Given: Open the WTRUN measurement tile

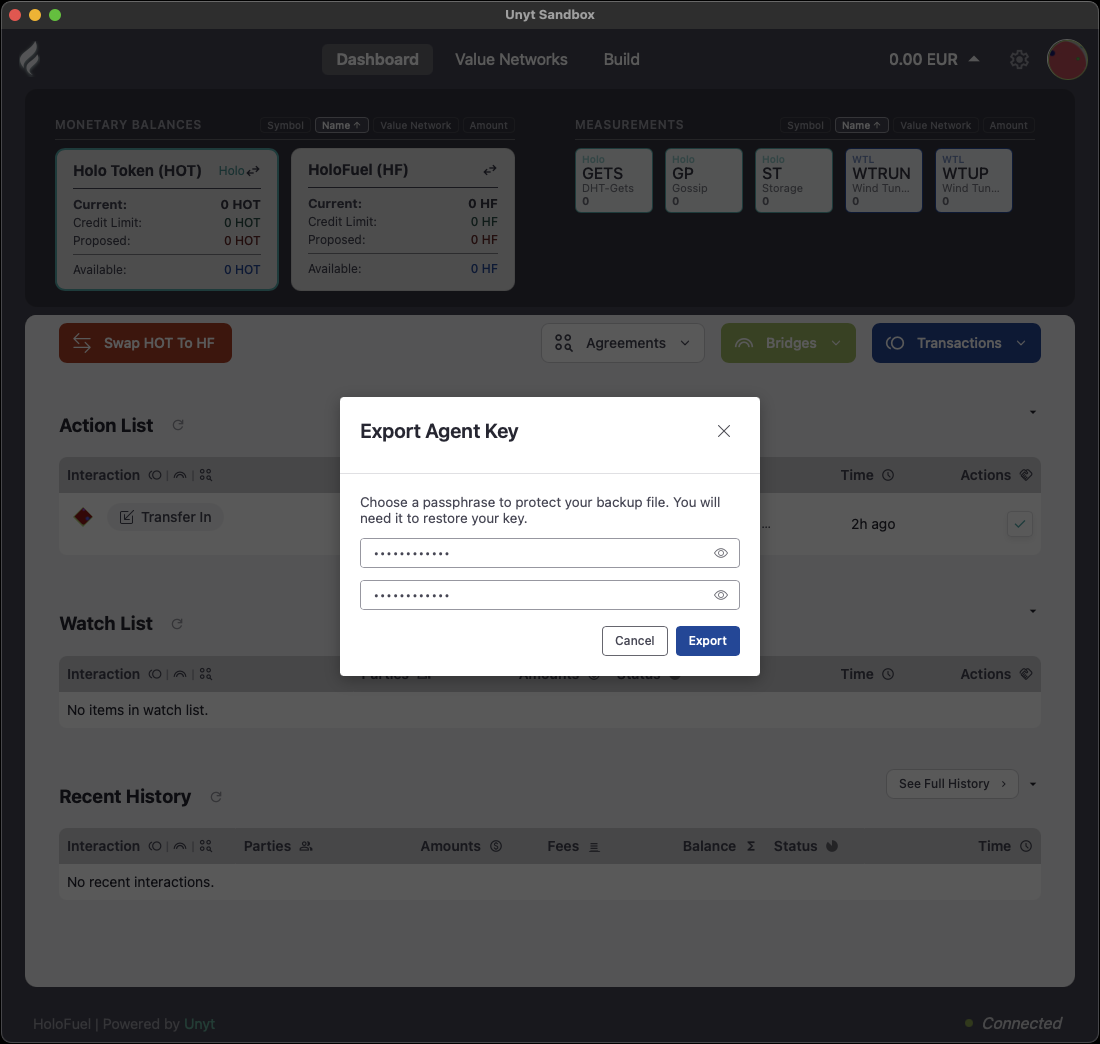Looking at the screenshot, I should pyautogui.click(x=884, y=180).
